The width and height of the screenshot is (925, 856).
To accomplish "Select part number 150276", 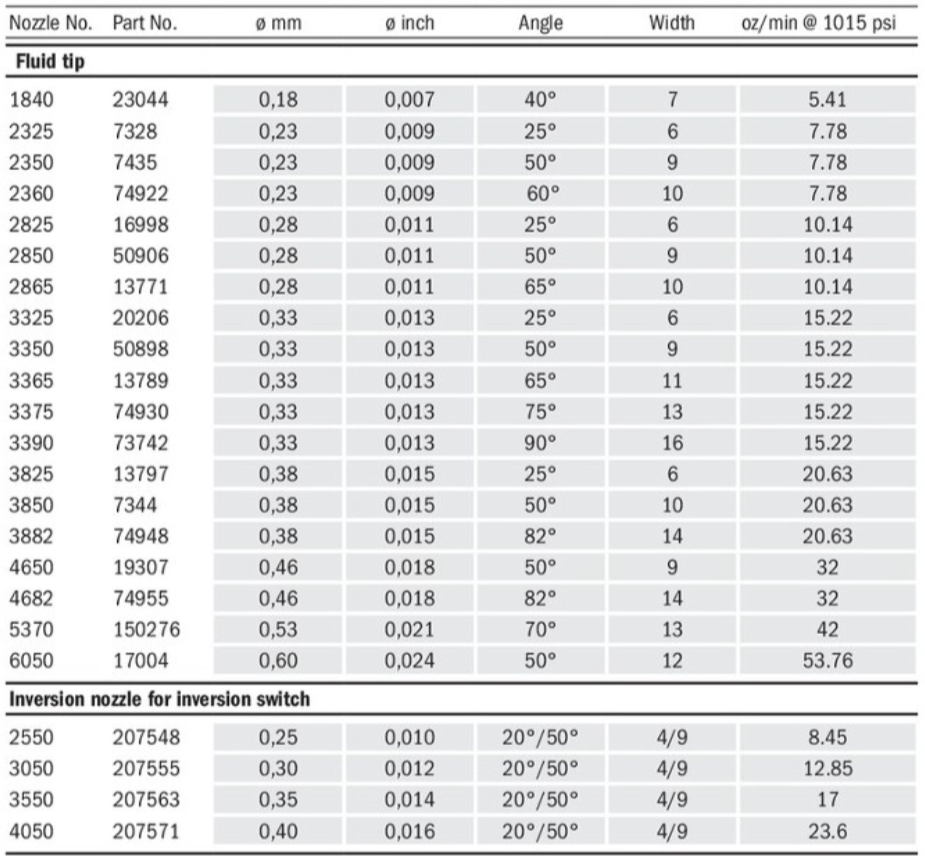I will point(143,628).
